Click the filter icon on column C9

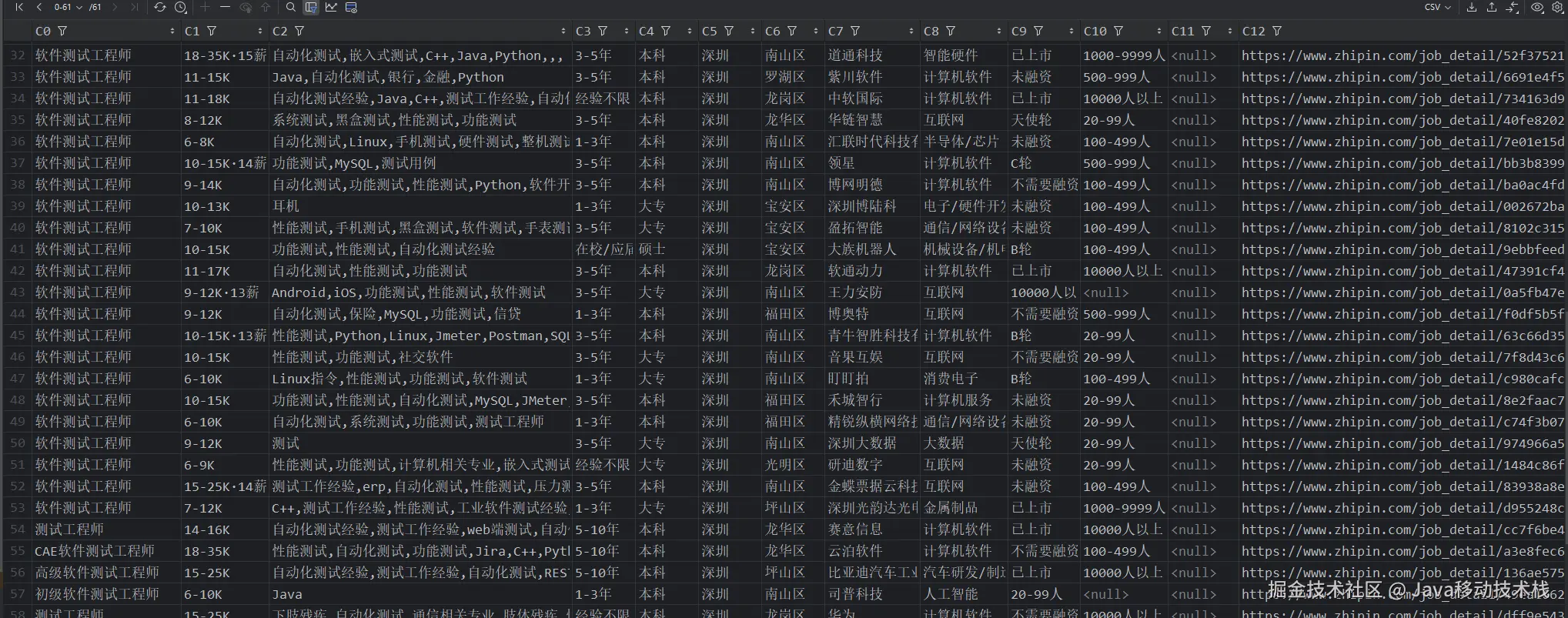[x=1038, y=31]
